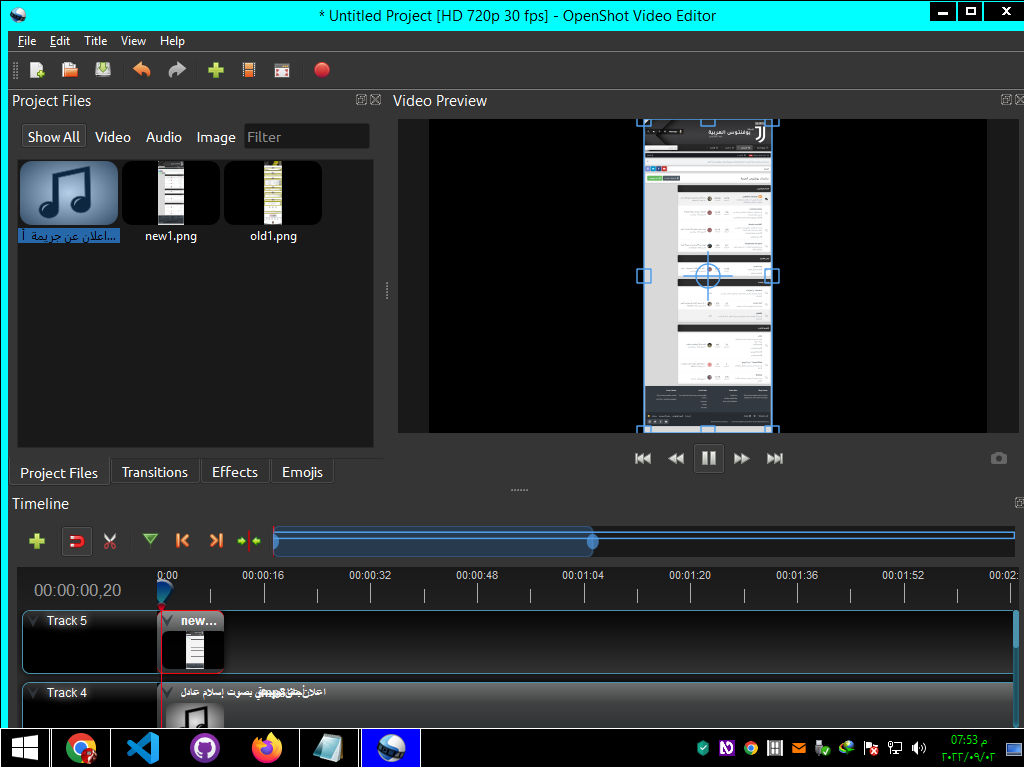The height and width of the screenshot is (768, 1024).
Task: Select the audio file music note thumbnail
Action: (x=69, y=193)
